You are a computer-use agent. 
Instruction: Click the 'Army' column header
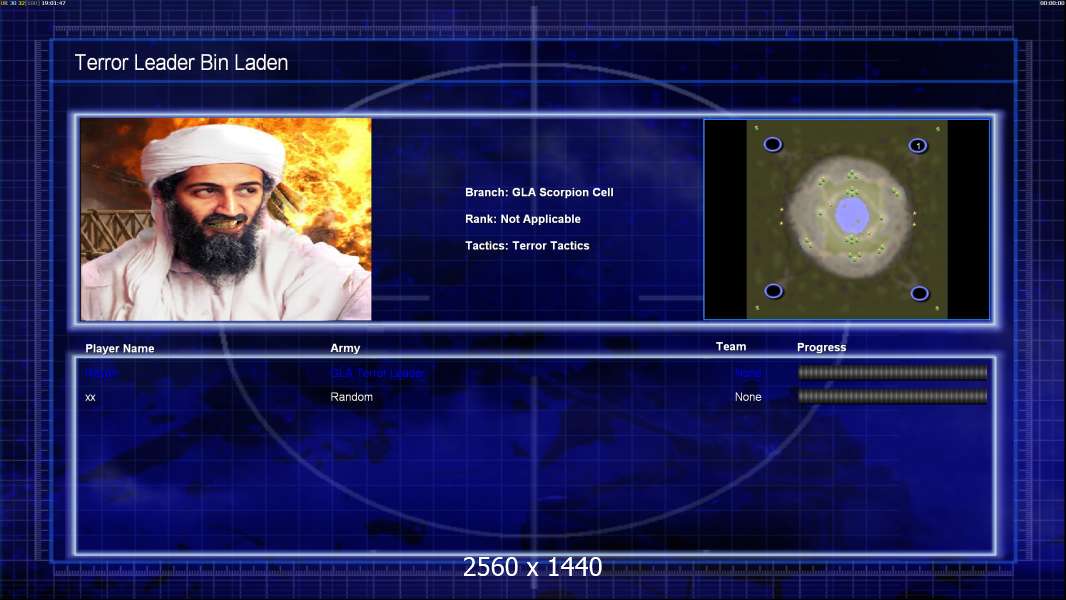click(345, 348)
